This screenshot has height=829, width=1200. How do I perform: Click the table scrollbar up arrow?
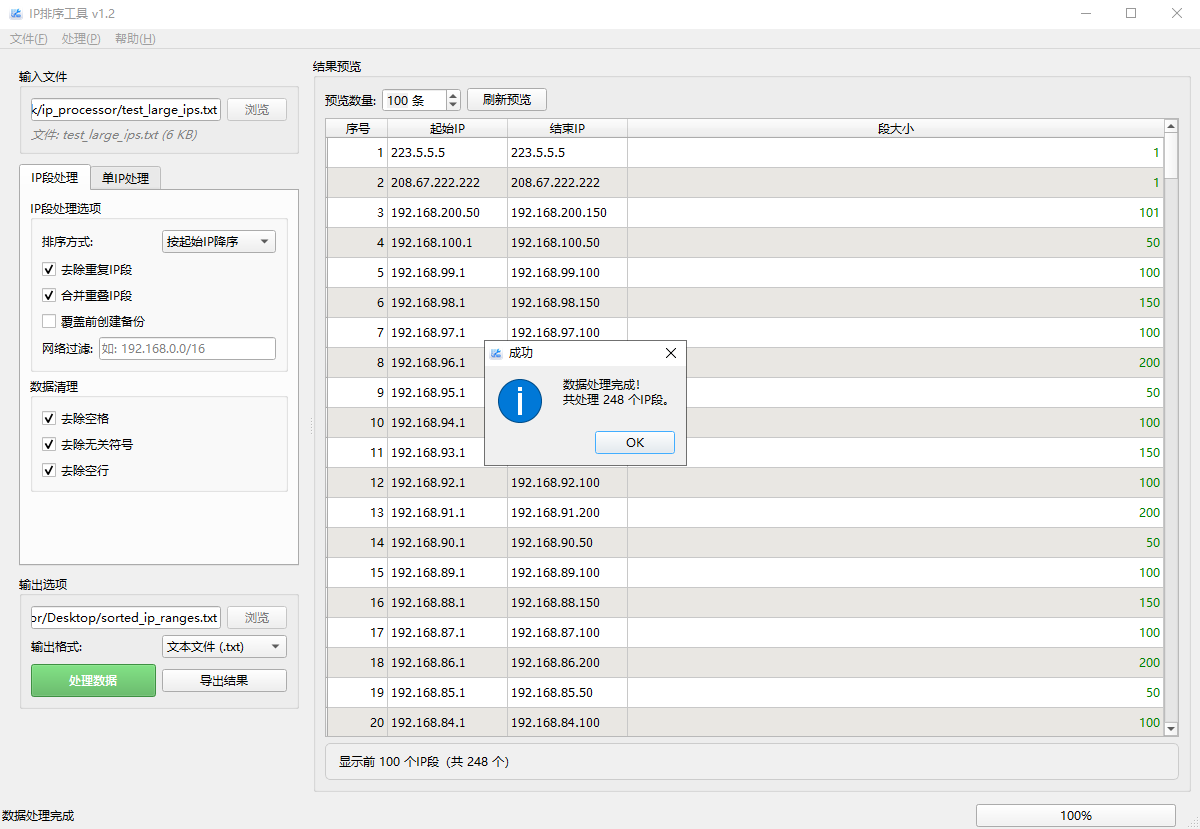coord(1171,126)
